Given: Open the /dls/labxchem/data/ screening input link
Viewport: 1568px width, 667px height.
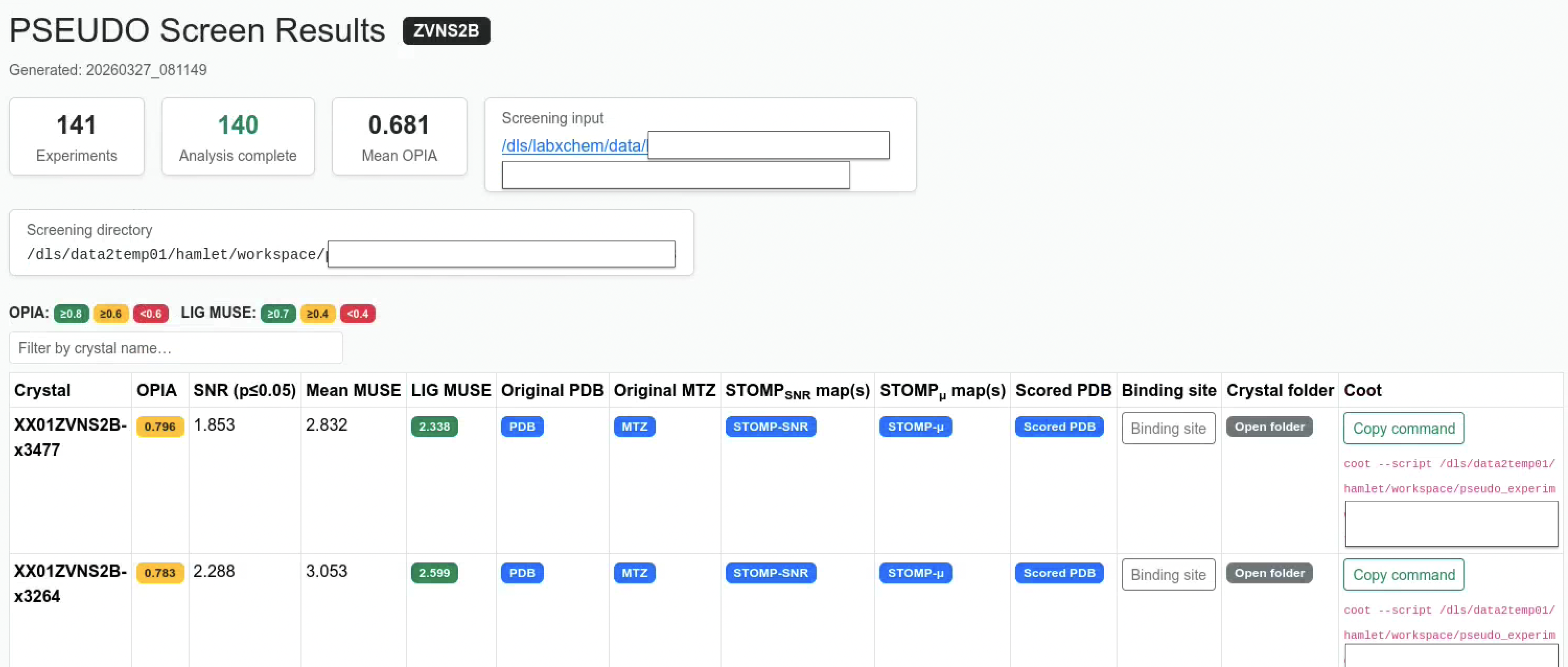Looking at the screenshot, I should (573, 146).
